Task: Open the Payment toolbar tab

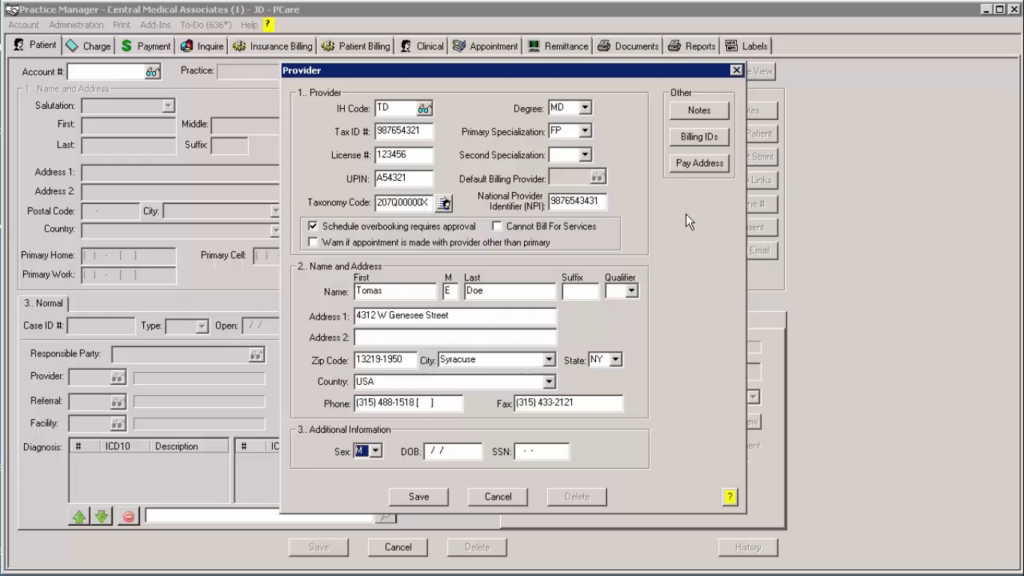Action: pyautogui.click(x=146, y=46)
